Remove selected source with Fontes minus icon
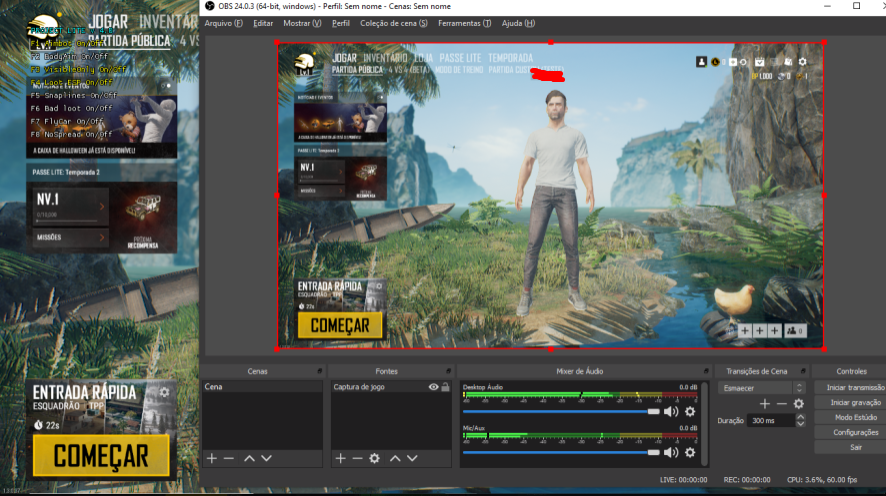This screenshot has width=886, height=496. (x=357, y=458)
